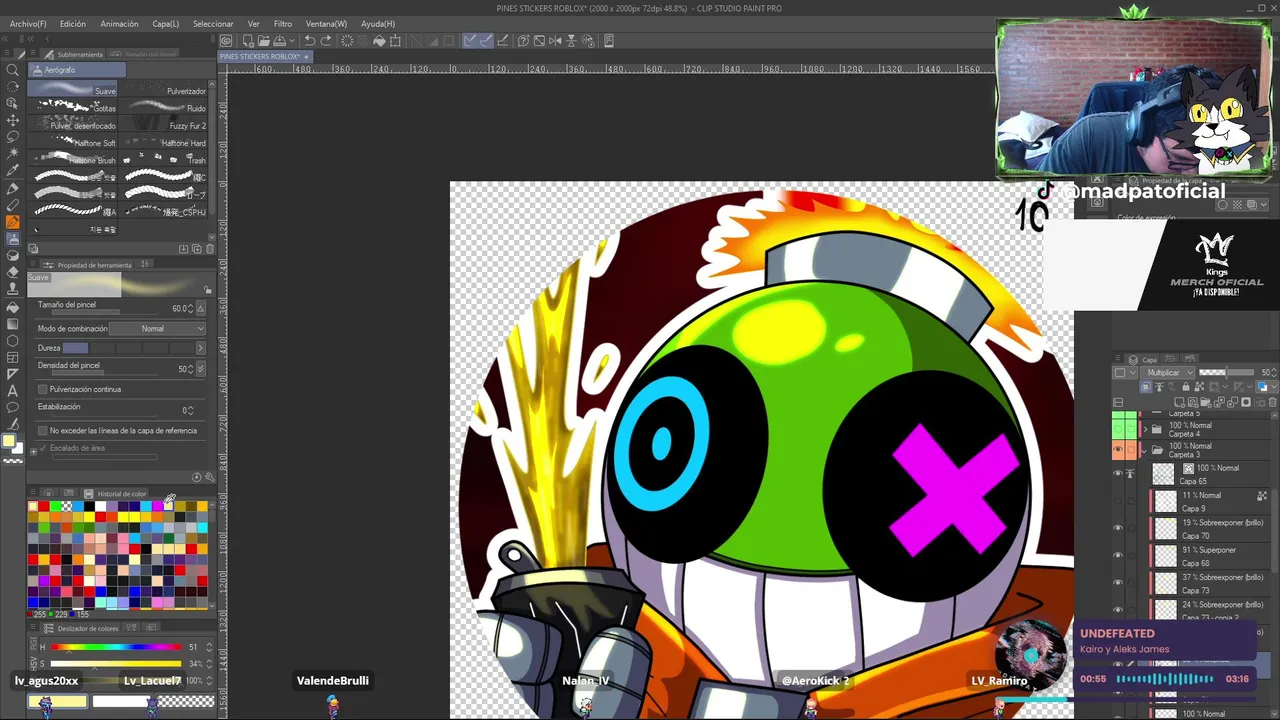Open Archivo menu
The width and height of the screenshot is (1280, 720).
pyautogui.click(x=28, y=23)
